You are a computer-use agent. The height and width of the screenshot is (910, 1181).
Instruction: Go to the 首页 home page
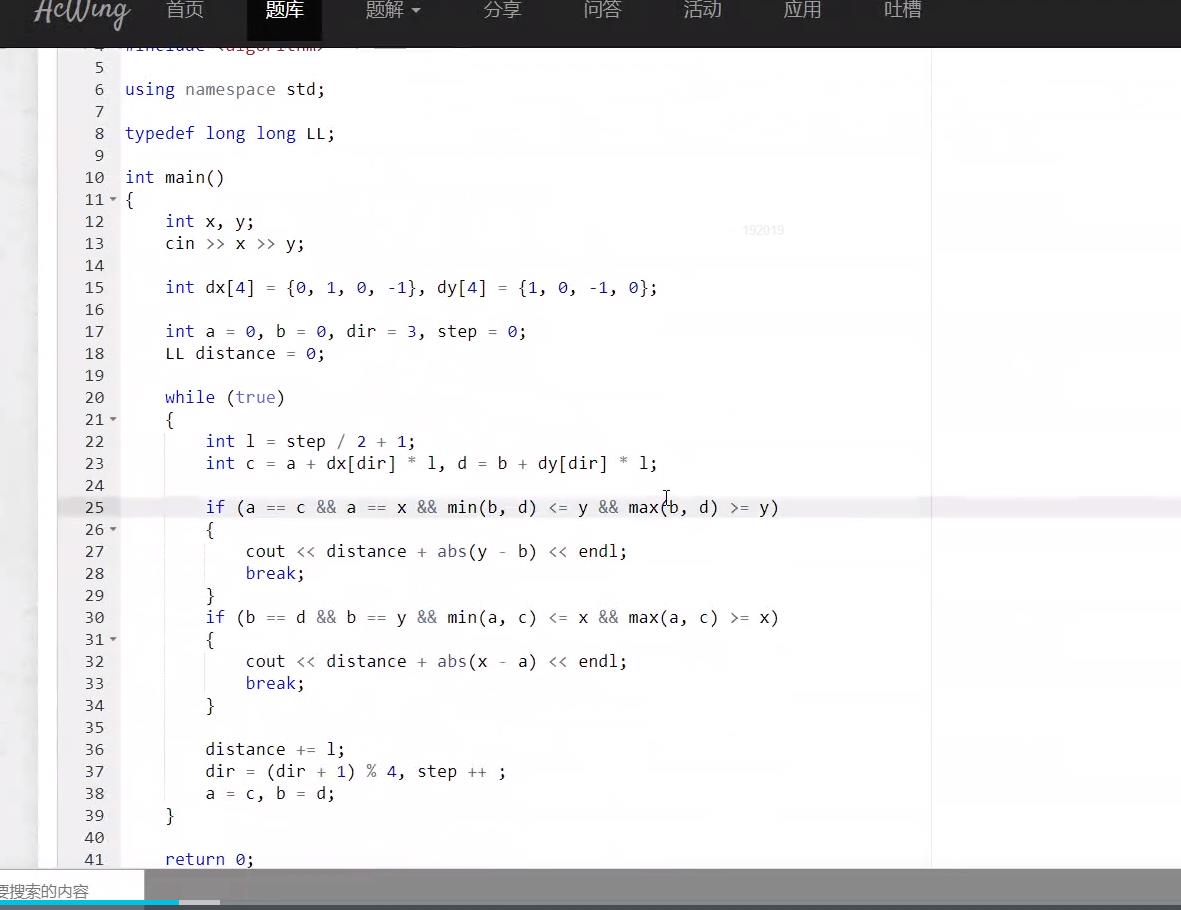[185, 11]
